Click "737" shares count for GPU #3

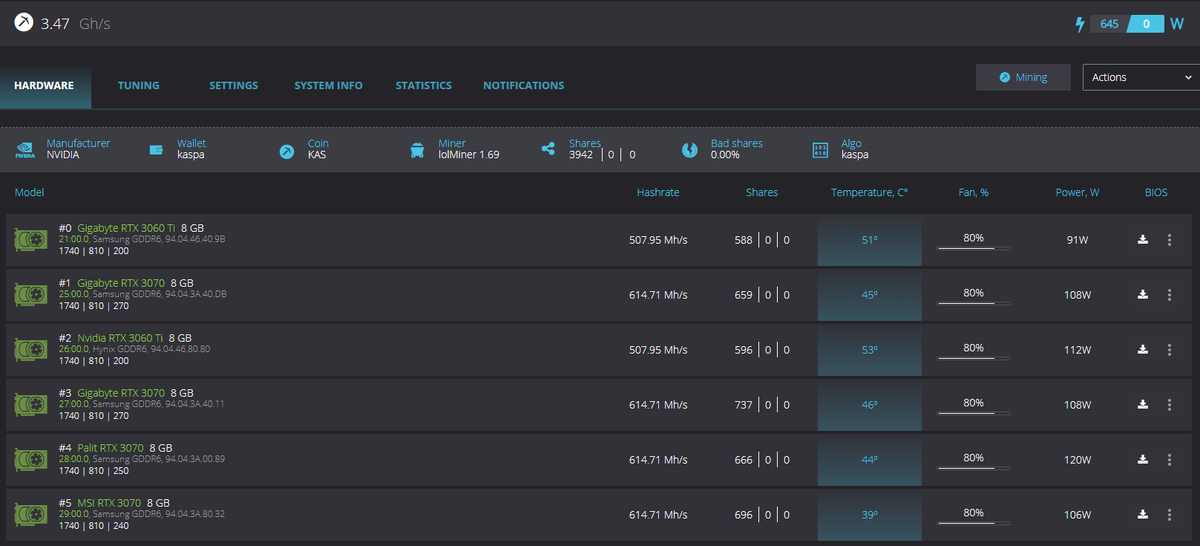(743, 405)
